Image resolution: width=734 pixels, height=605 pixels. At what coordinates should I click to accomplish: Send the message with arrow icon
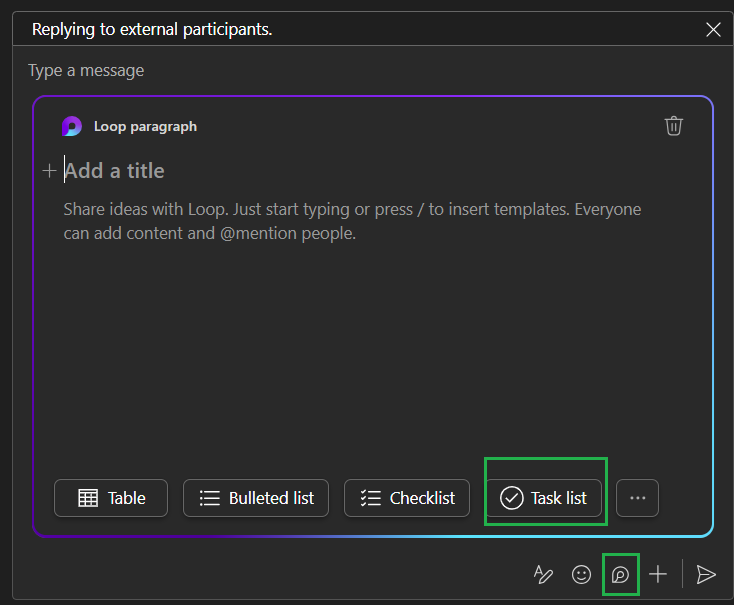(x=705, y=574)
